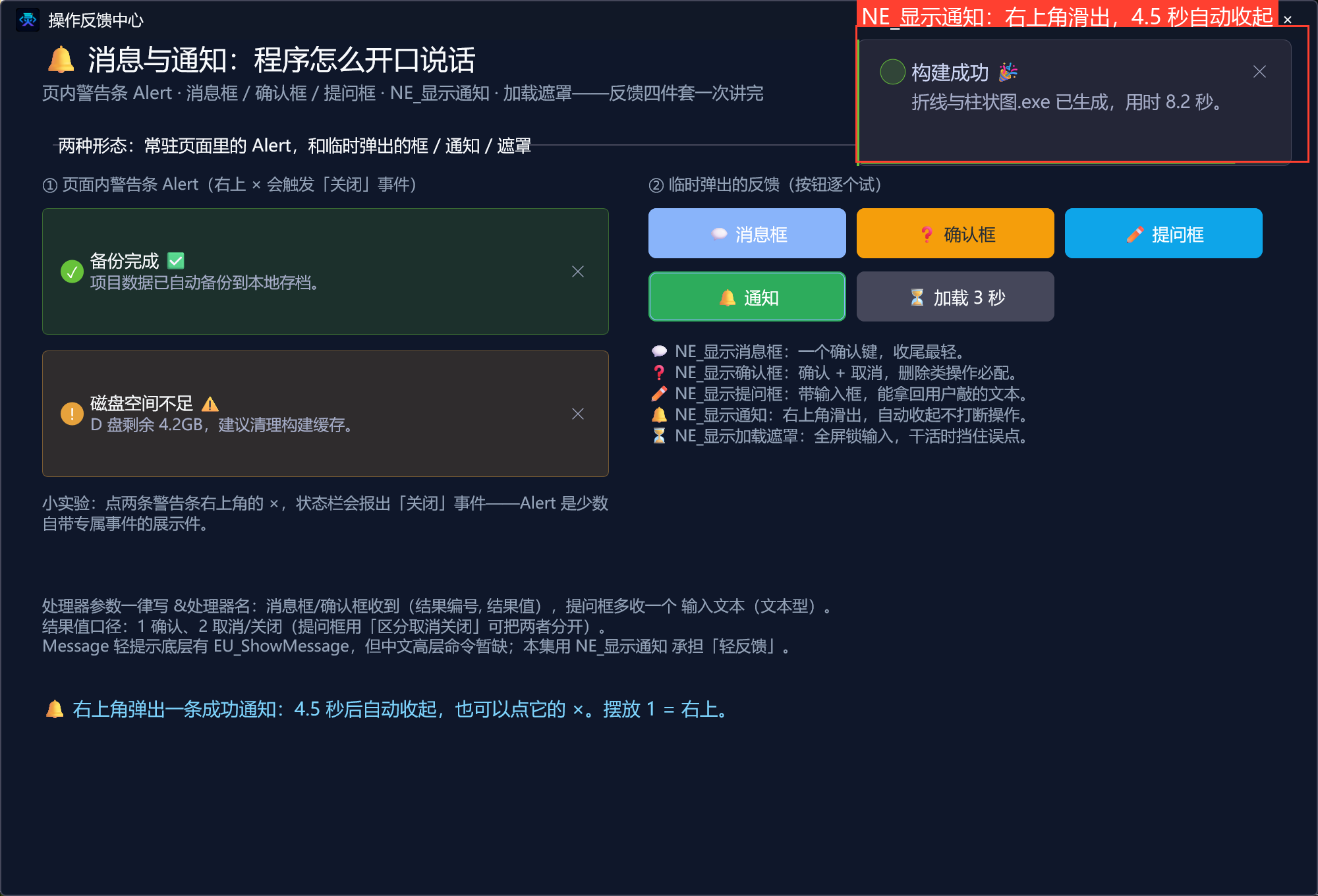Click the 小实验 hint paragraph
Screen dimensions: 1318x896
[x=325, y=513]
